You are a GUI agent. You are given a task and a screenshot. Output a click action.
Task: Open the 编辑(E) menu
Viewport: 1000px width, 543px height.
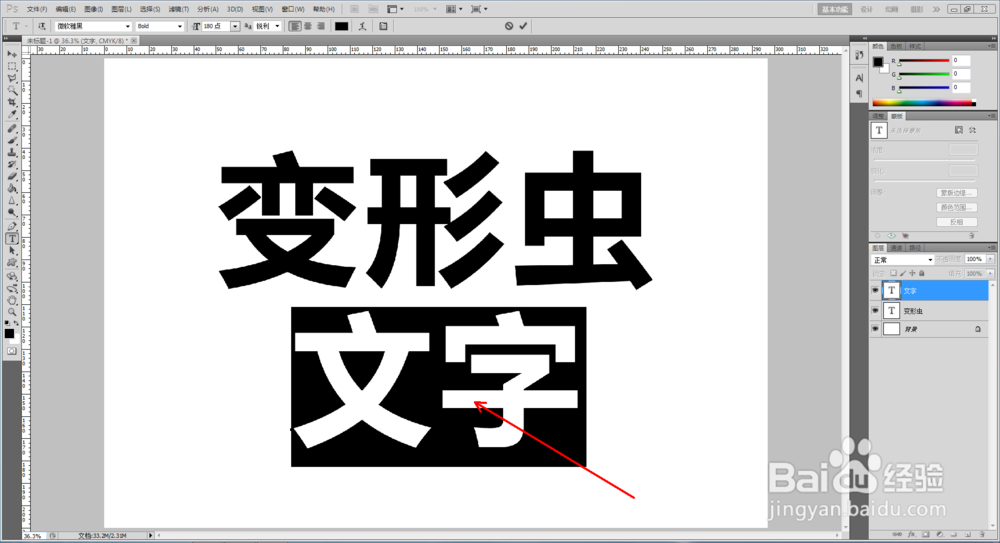coord(65,9)
